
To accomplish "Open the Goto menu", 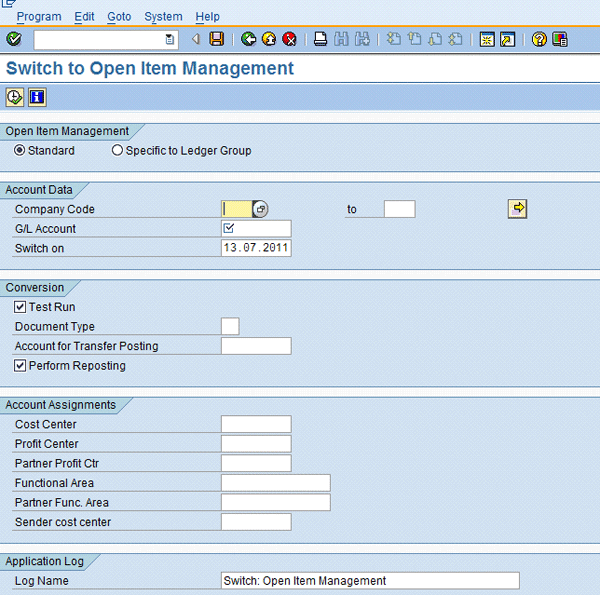I will tap(119, 17).
